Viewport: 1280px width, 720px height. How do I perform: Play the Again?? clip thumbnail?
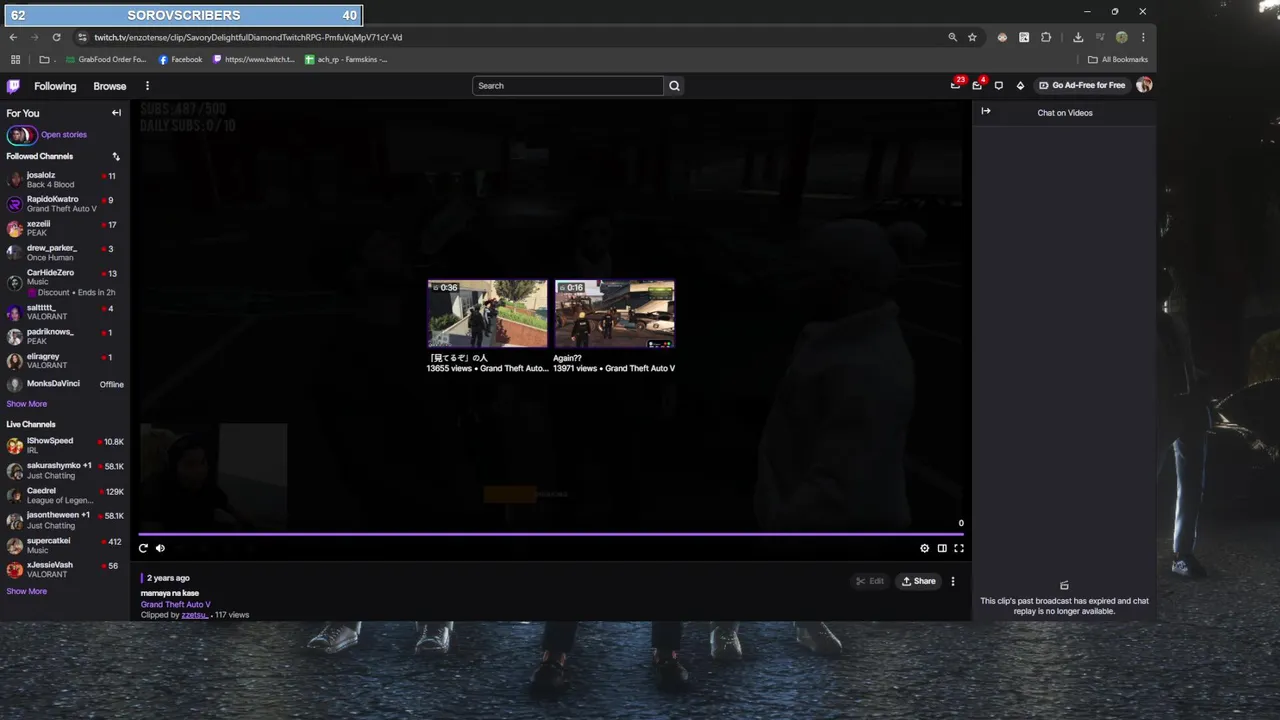[615, 314]
